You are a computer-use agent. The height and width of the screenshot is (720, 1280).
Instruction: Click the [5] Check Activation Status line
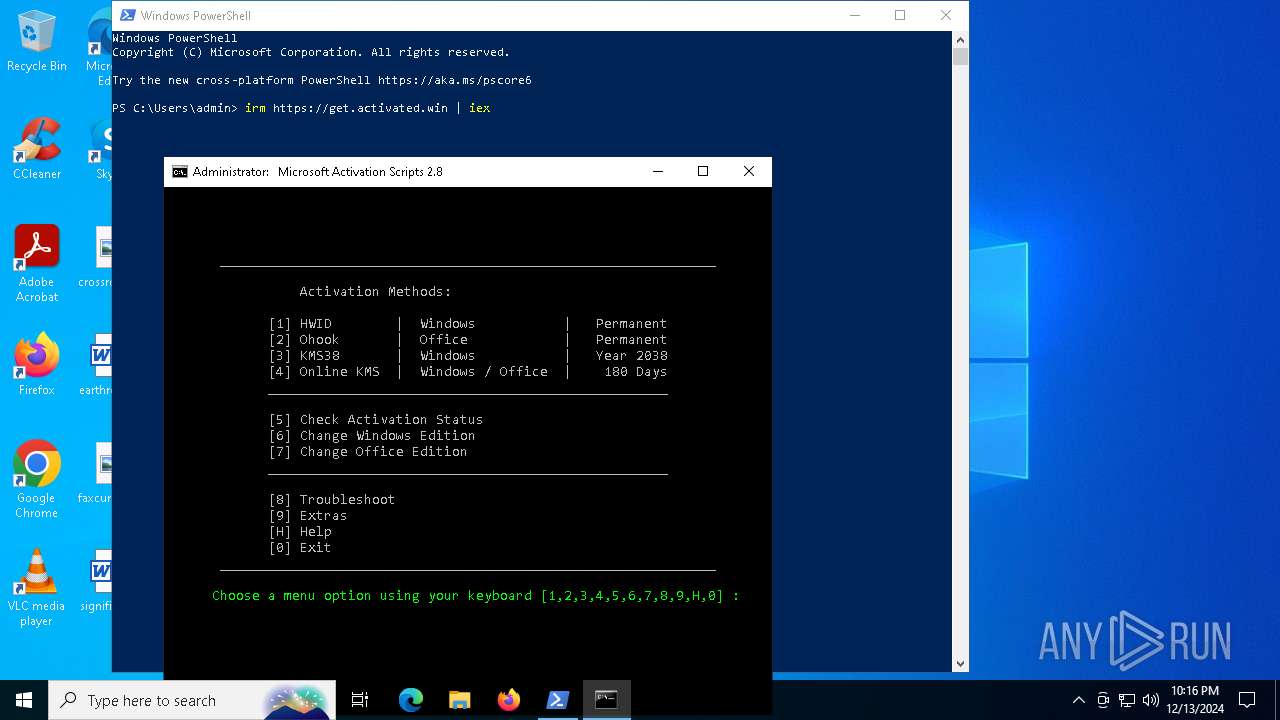tap(376, 420)
